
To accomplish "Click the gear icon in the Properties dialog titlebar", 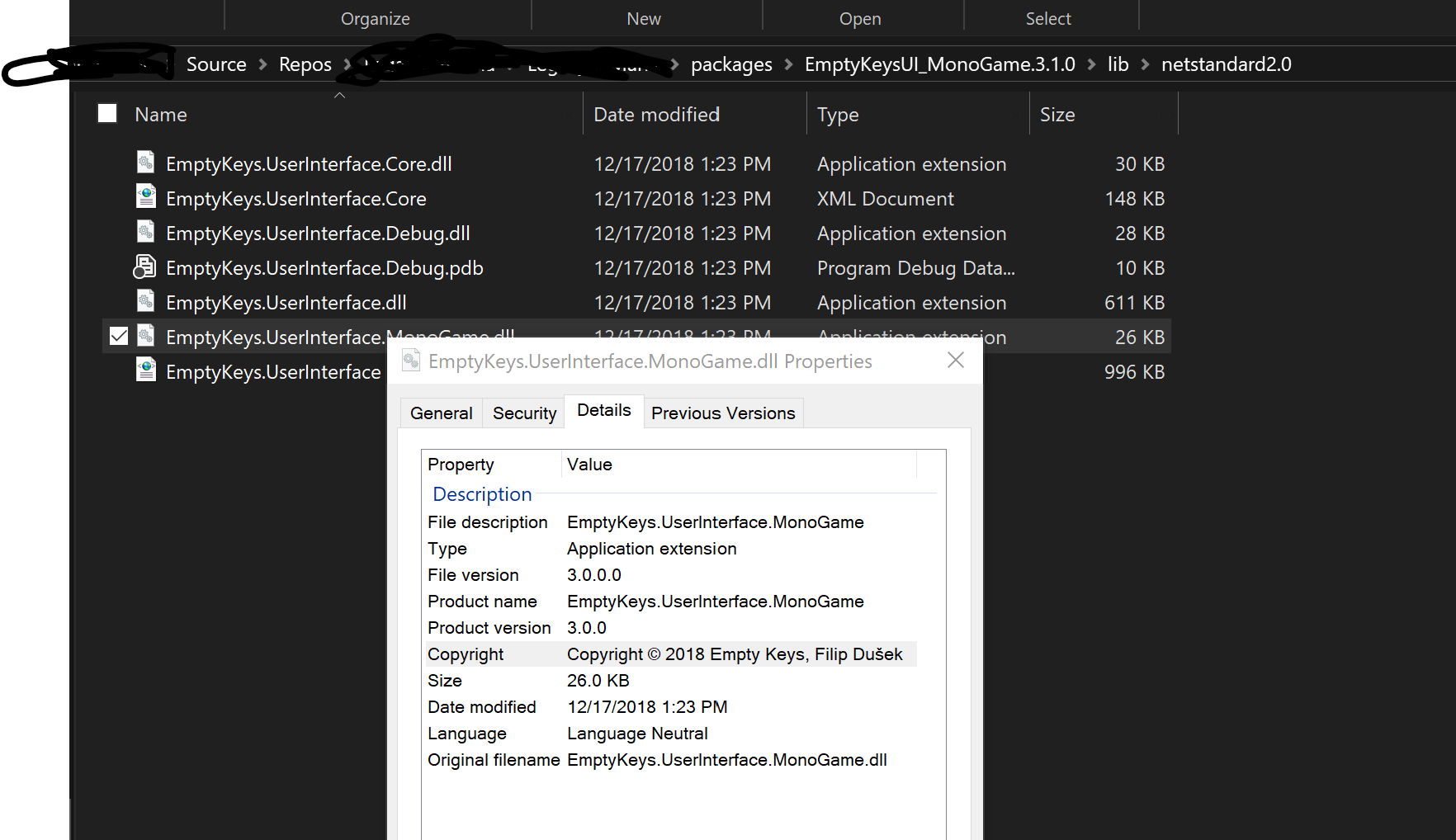I will click(x=411, y=361).
